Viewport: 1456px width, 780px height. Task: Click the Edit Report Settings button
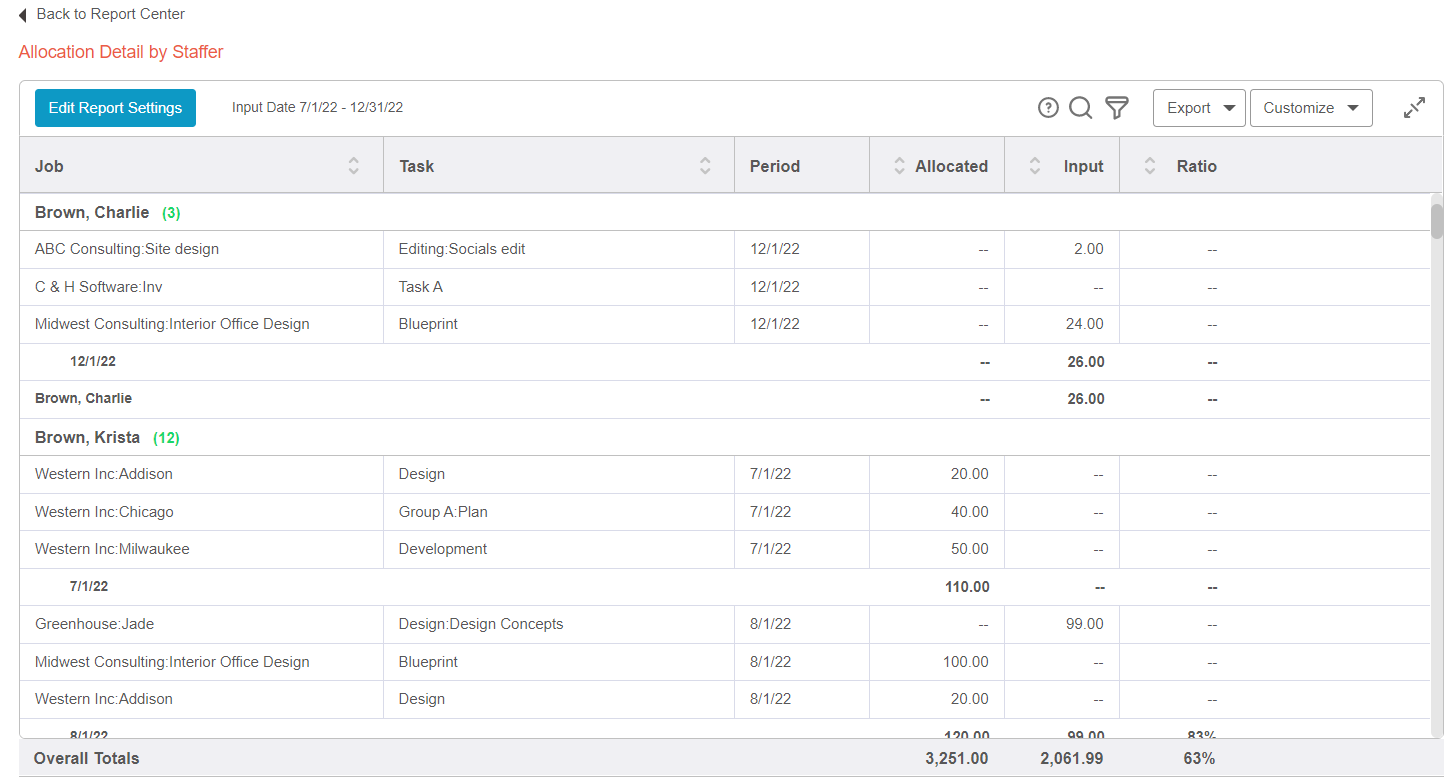coord(115,108)
